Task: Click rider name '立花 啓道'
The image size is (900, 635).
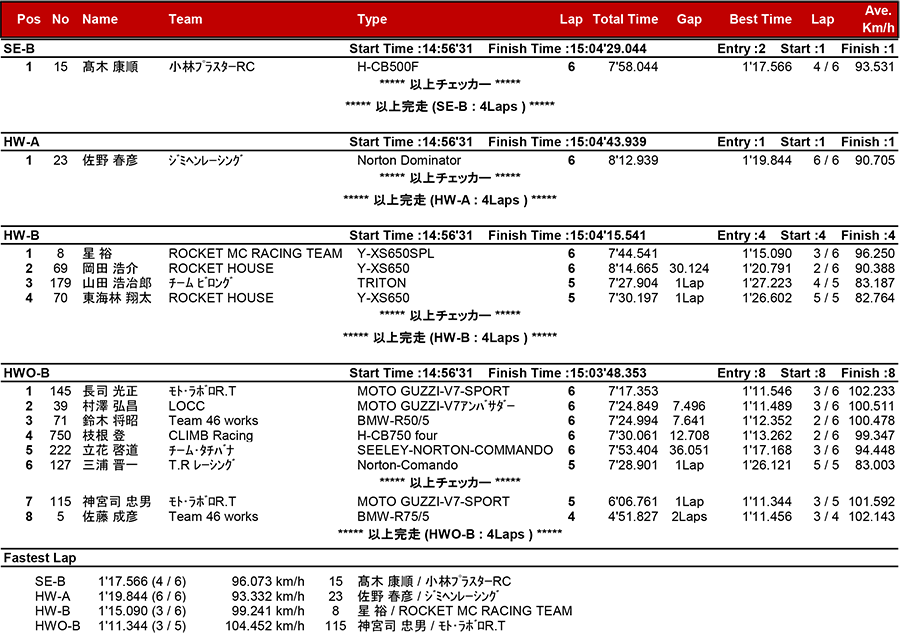Action: (110, 451)
